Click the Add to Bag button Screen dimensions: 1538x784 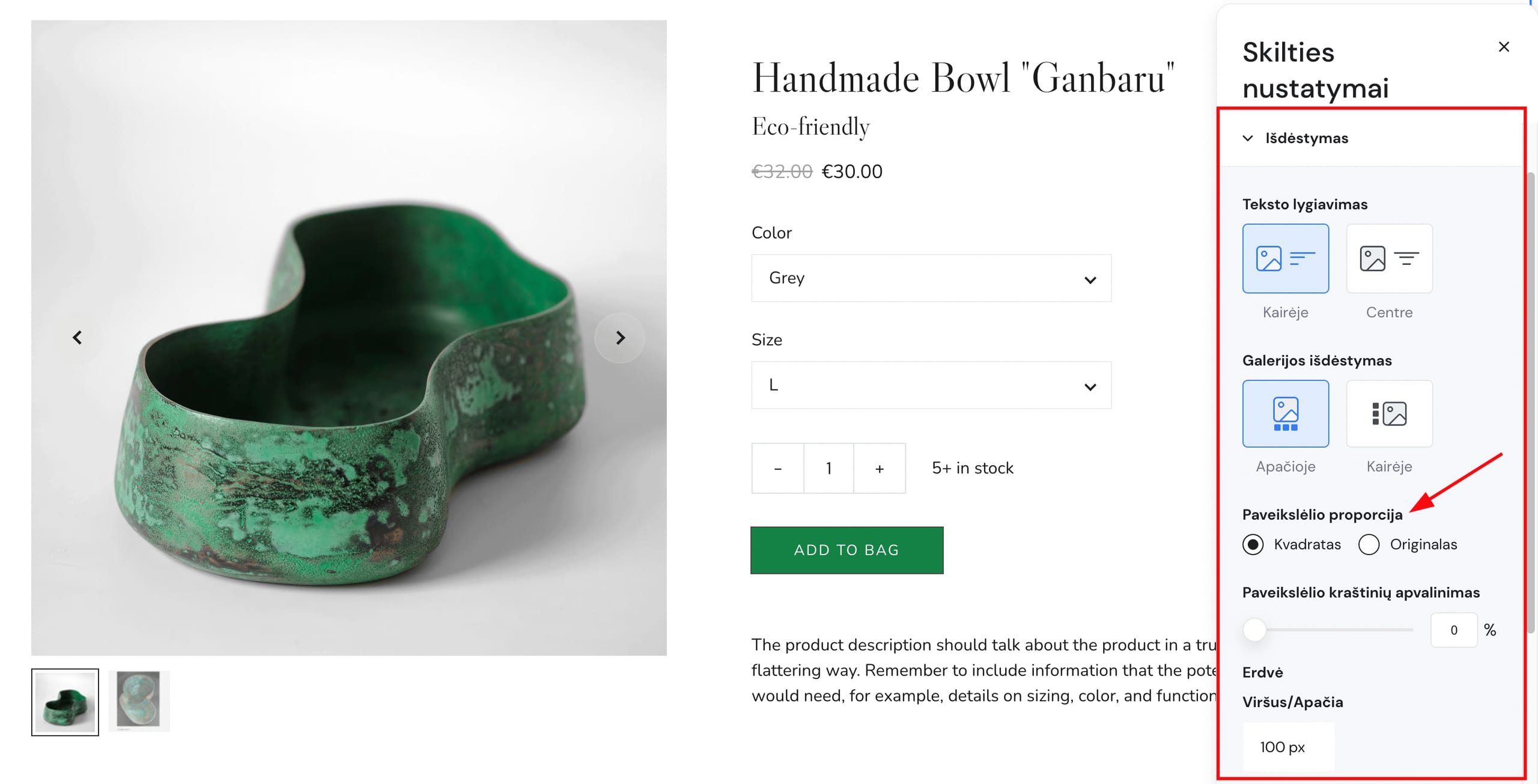(x=847, y=550)
